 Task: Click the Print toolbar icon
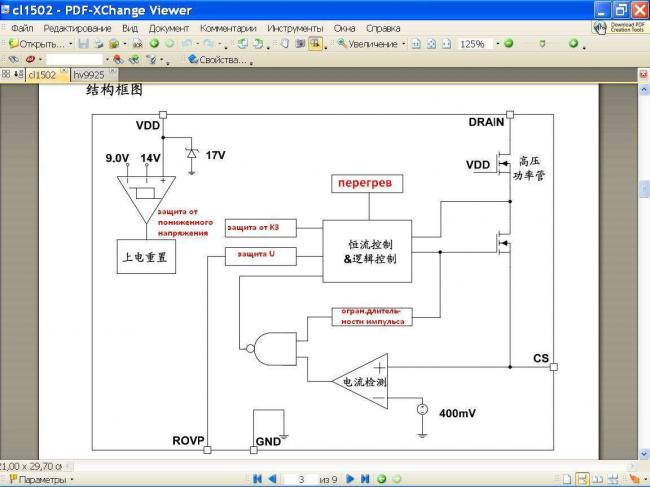coord(99,44)
